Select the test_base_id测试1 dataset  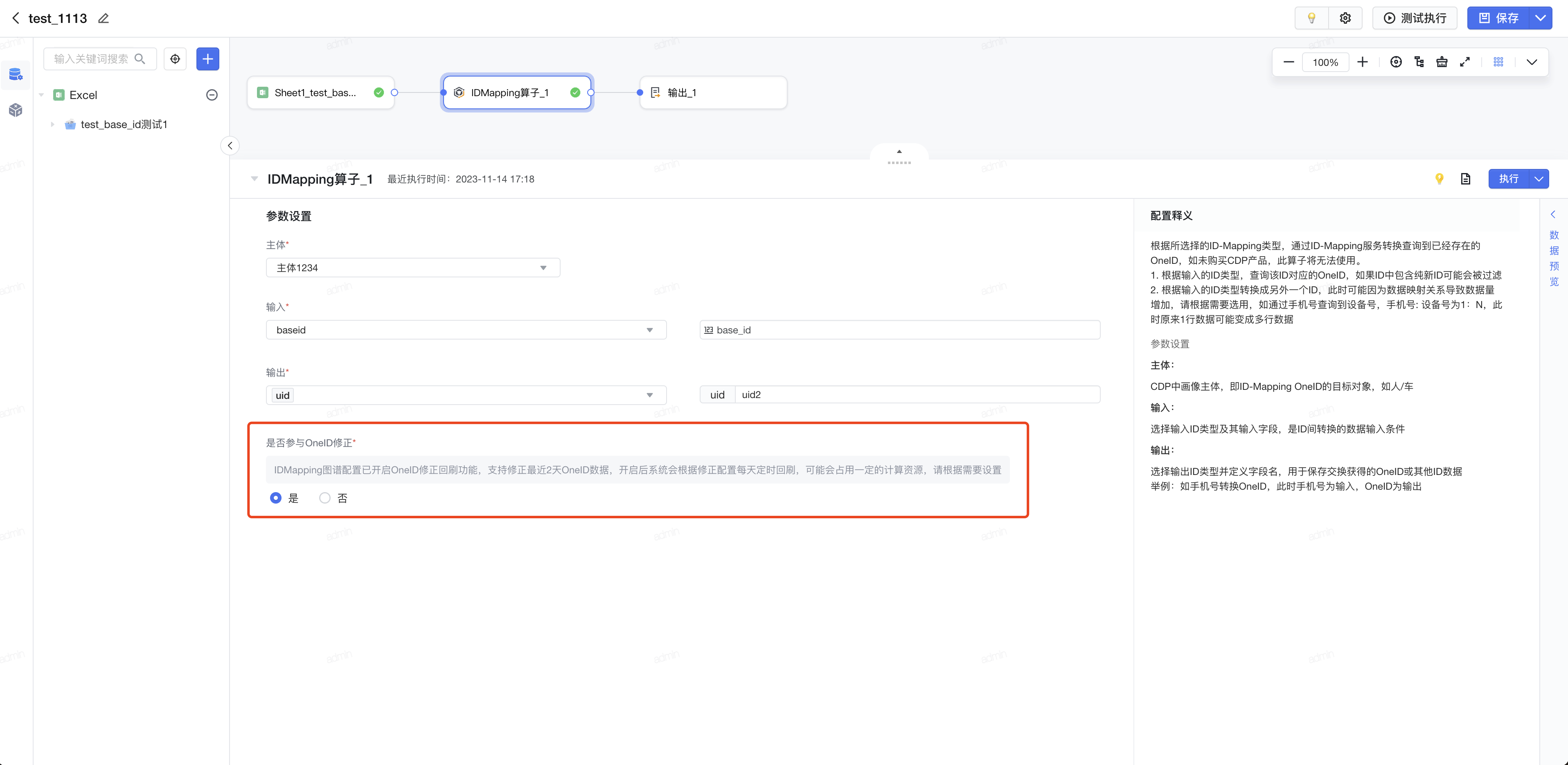pyautogui.click(x=124, y=124)
